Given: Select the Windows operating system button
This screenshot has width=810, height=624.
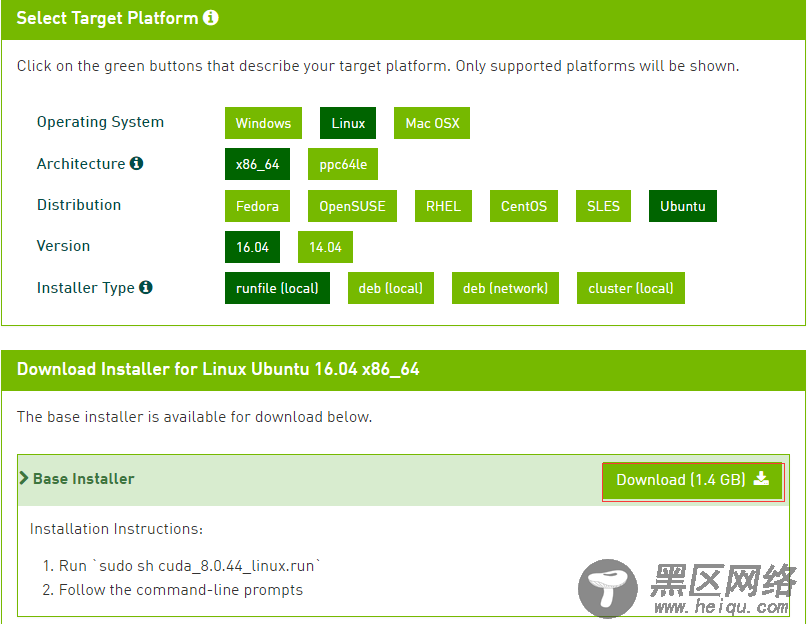Looking at the screenshot, I should [263, 123].
